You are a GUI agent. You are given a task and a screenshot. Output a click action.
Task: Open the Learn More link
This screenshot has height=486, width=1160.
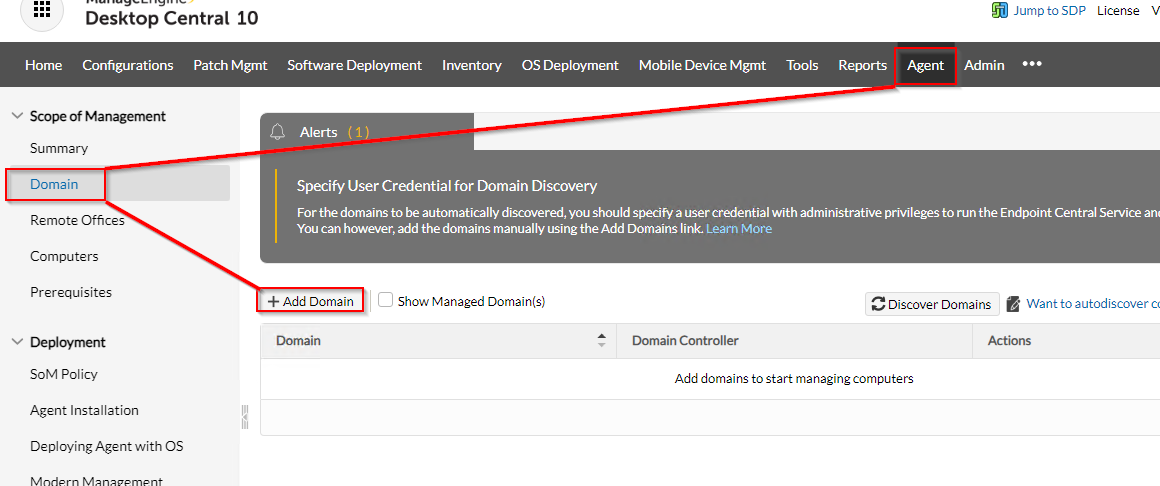click(x=738, y=229)
